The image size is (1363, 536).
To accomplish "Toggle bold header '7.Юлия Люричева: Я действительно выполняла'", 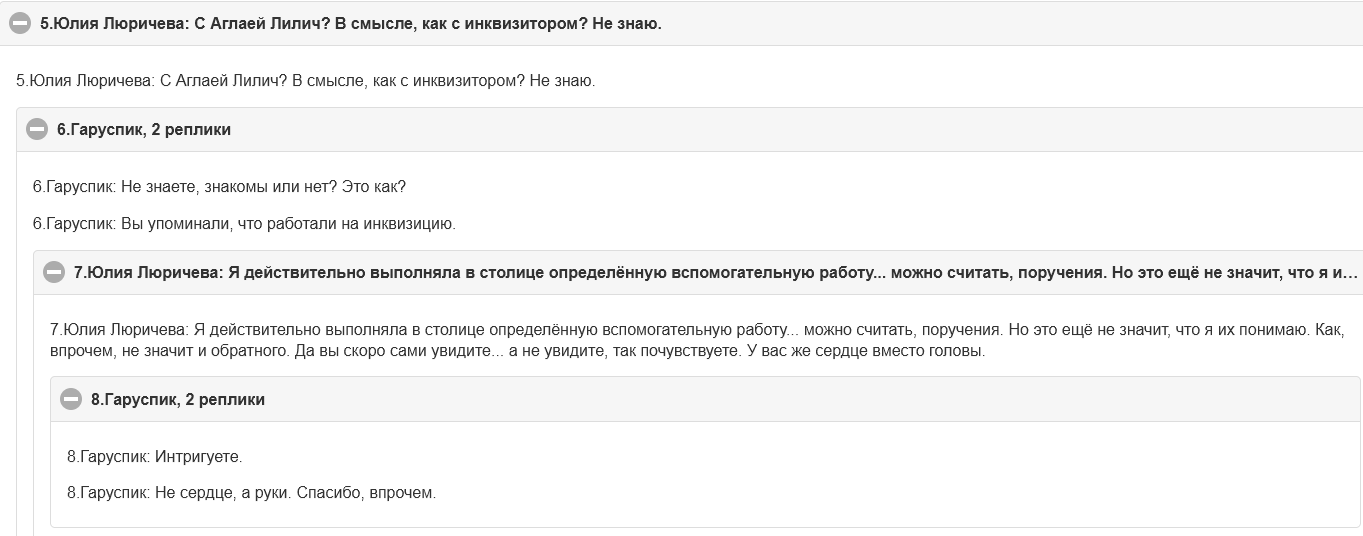I will tap(716, 272).
